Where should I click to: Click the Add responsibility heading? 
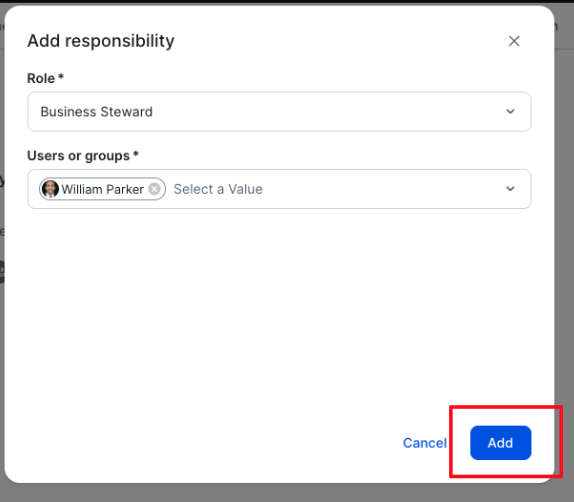(101, 41)
